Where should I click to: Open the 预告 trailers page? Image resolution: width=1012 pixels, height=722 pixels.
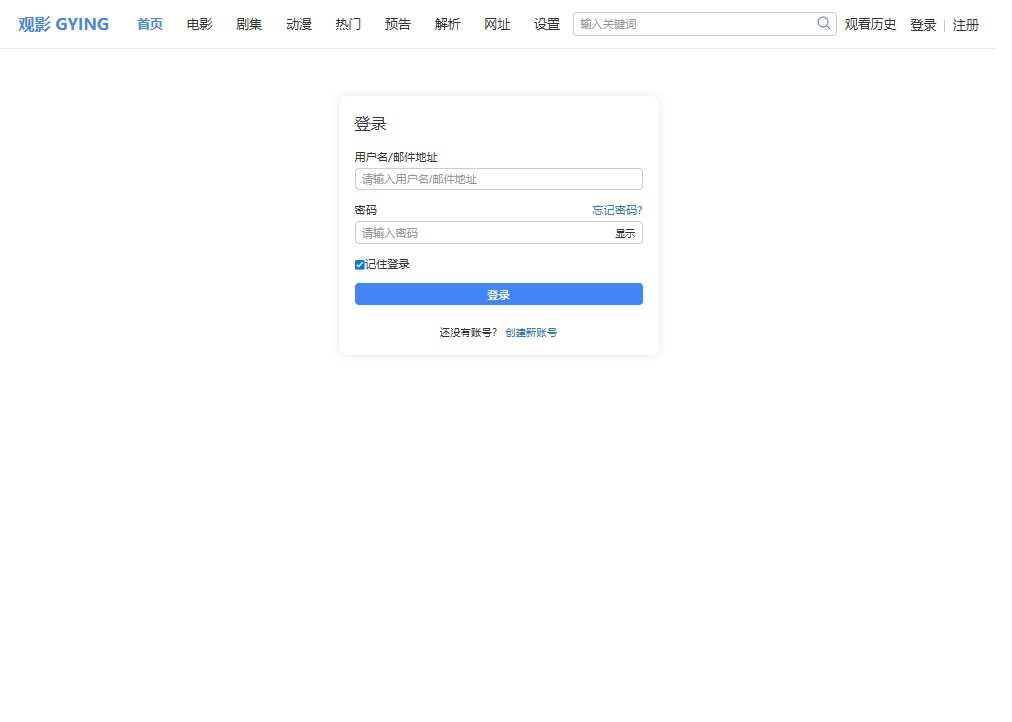397,25
